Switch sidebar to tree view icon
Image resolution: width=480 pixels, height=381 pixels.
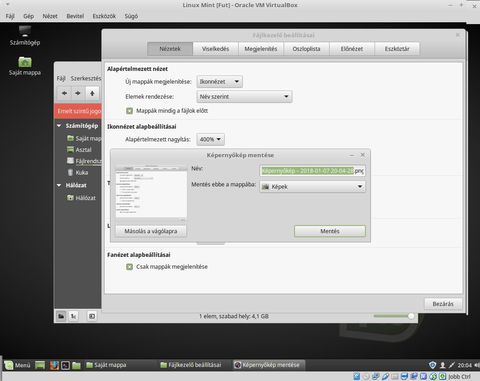coord(74,316)
